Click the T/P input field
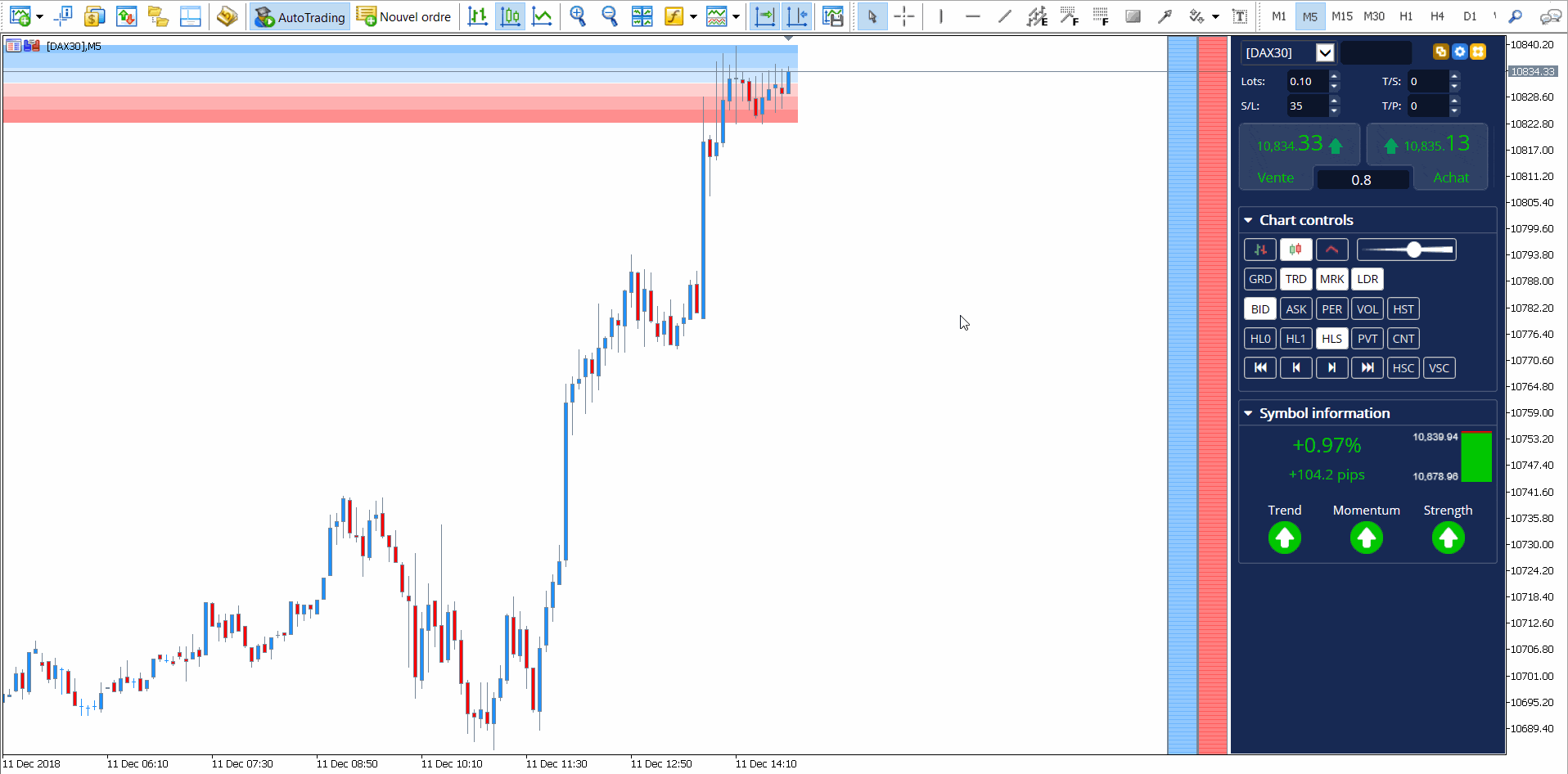Screen dimensions: 1568x774 (x=1427, y=106)
